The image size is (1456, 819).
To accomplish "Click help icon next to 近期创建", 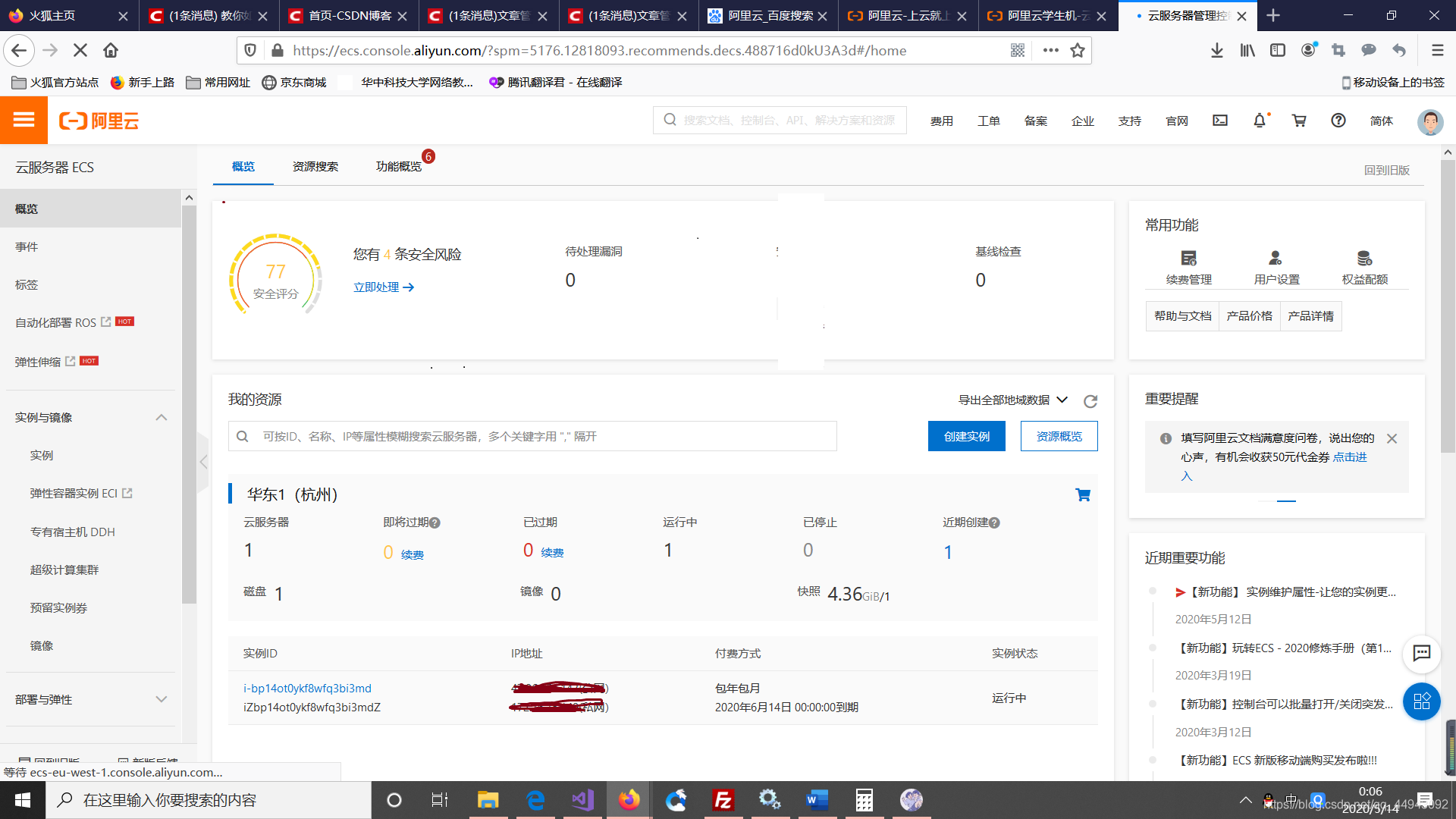I will pos(994,522).
